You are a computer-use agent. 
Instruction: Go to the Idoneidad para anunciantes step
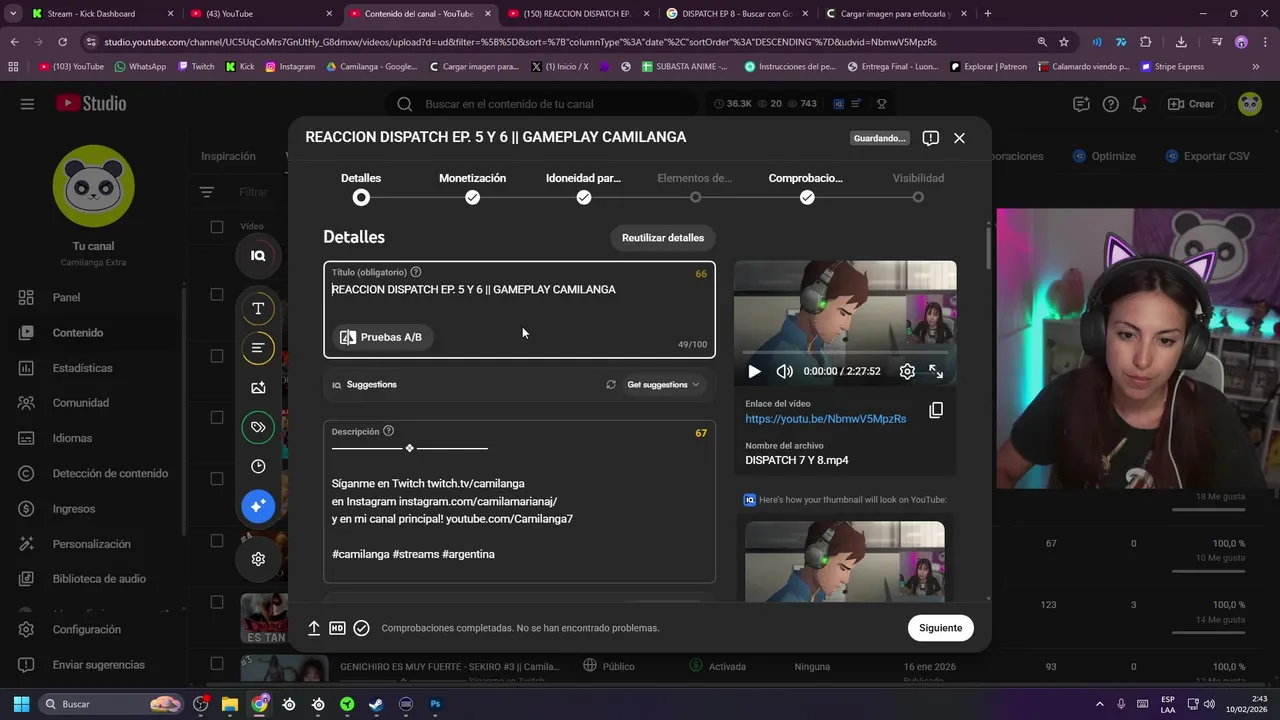pyautogui.click(x=583, y=187)
